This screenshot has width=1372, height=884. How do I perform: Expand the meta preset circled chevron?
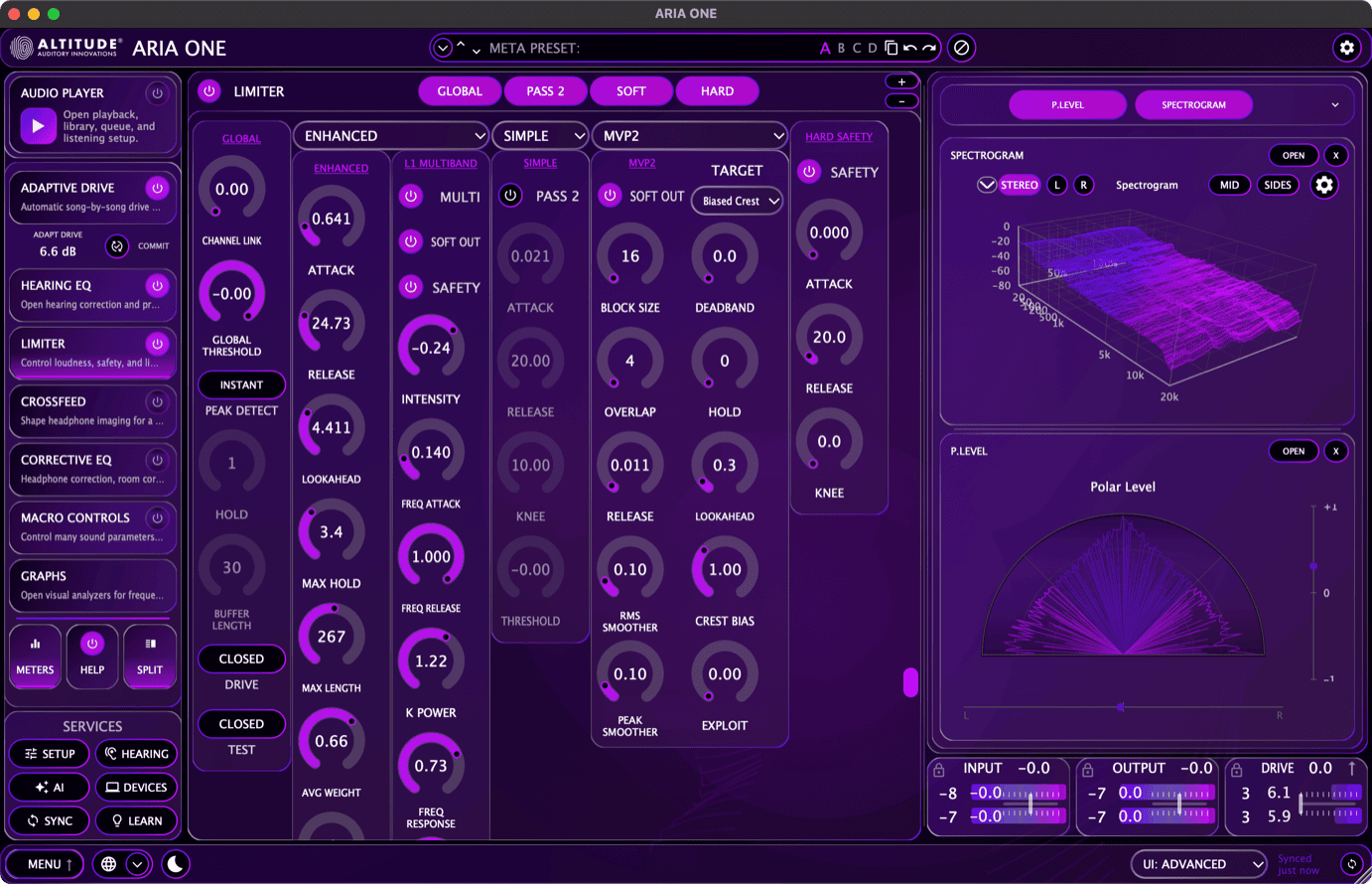(444, 48)
